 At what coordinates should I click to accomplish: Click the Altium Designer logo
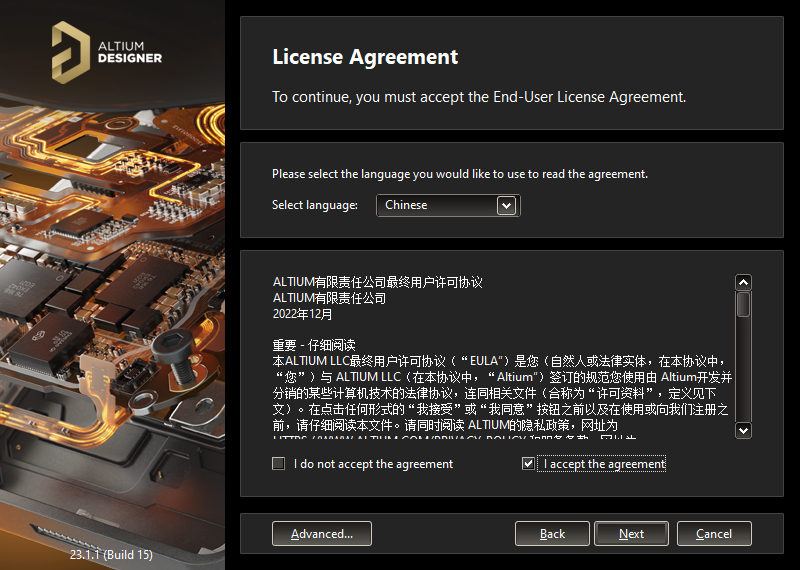107,52
